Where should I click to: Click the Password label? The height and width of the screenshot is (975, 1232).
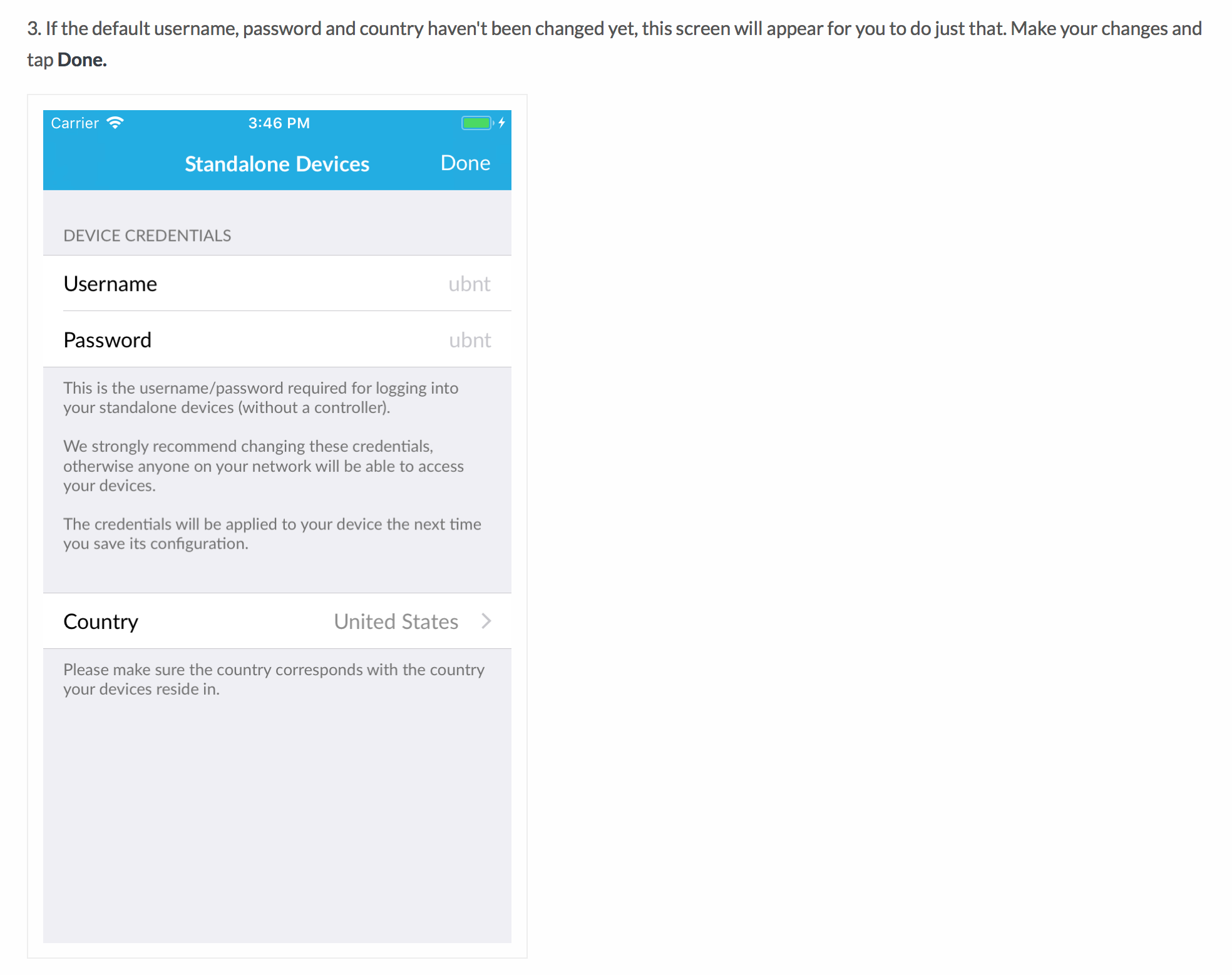coord(108,340)
